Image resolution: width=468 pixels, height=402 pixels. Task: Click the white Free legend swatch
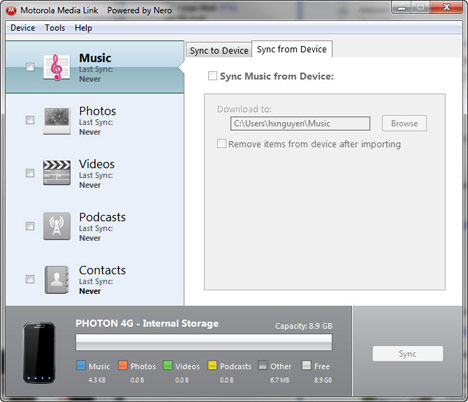click(307, 365)
